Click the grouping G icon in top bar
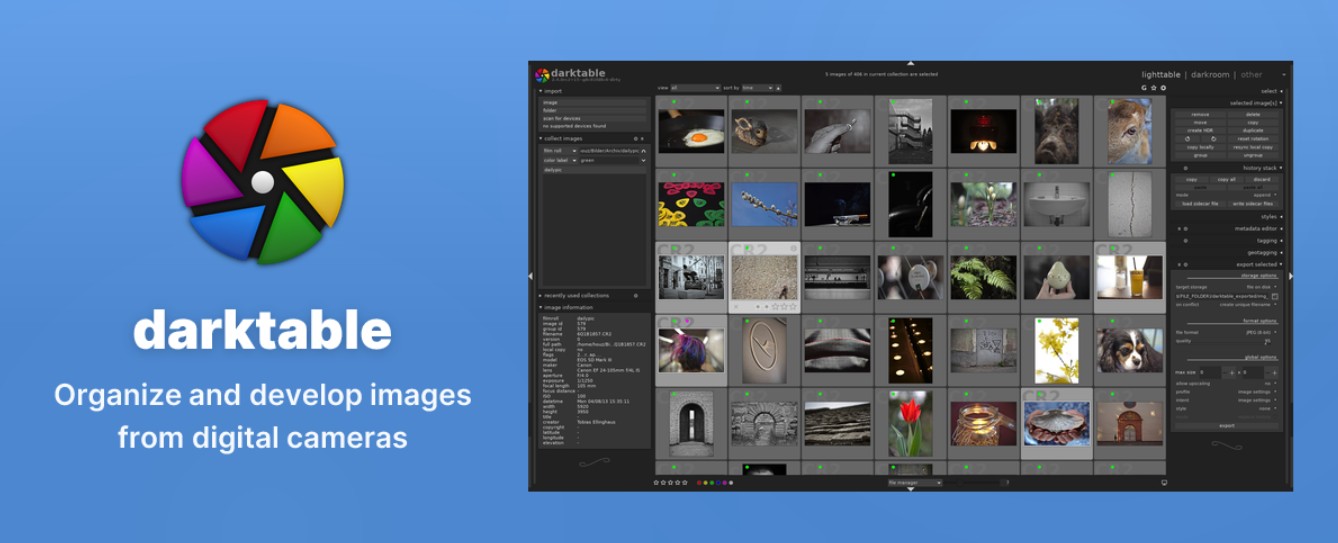 (x=1144, y=88)
